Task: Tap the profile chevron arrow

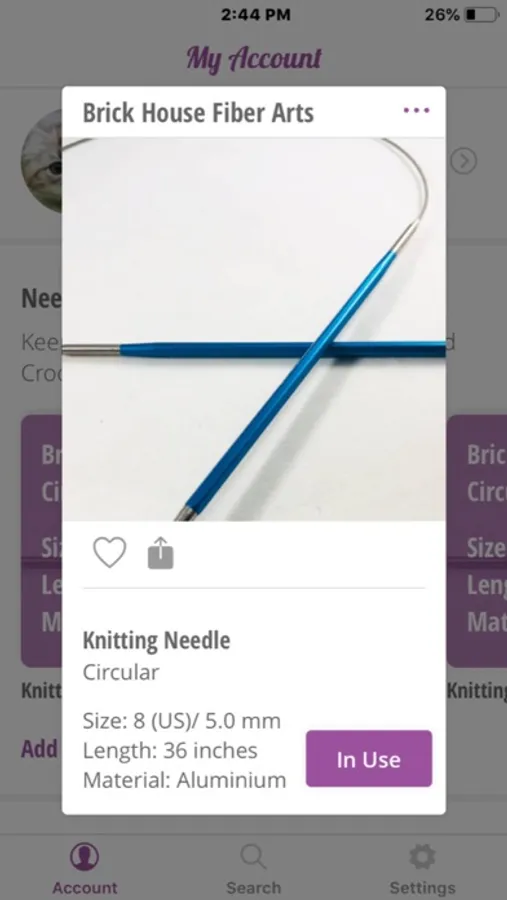Action: [463, 162]
